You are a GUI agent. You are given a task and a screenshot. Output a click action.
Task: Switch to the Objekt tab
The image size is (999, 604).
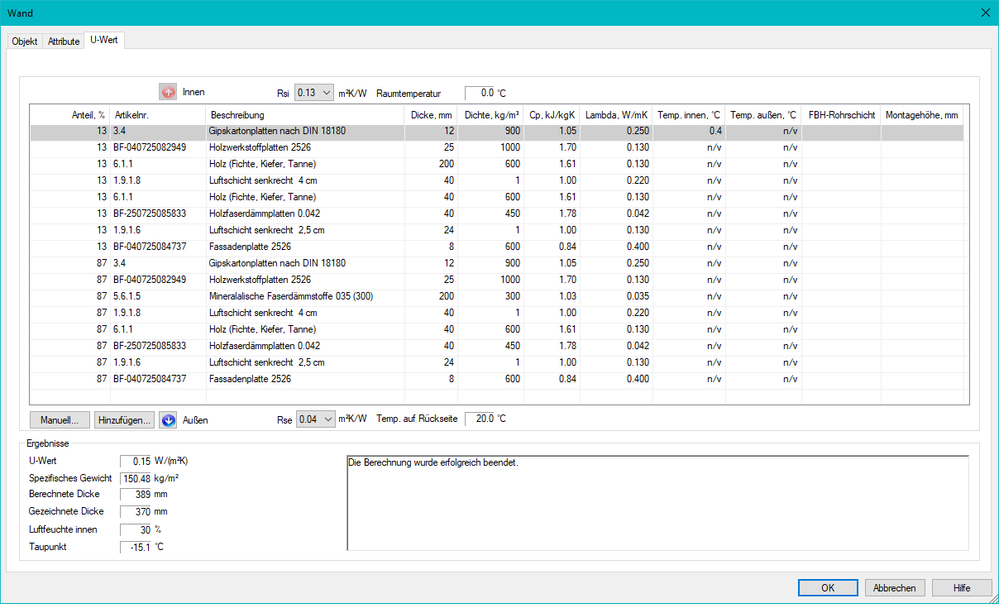[25, 41]
